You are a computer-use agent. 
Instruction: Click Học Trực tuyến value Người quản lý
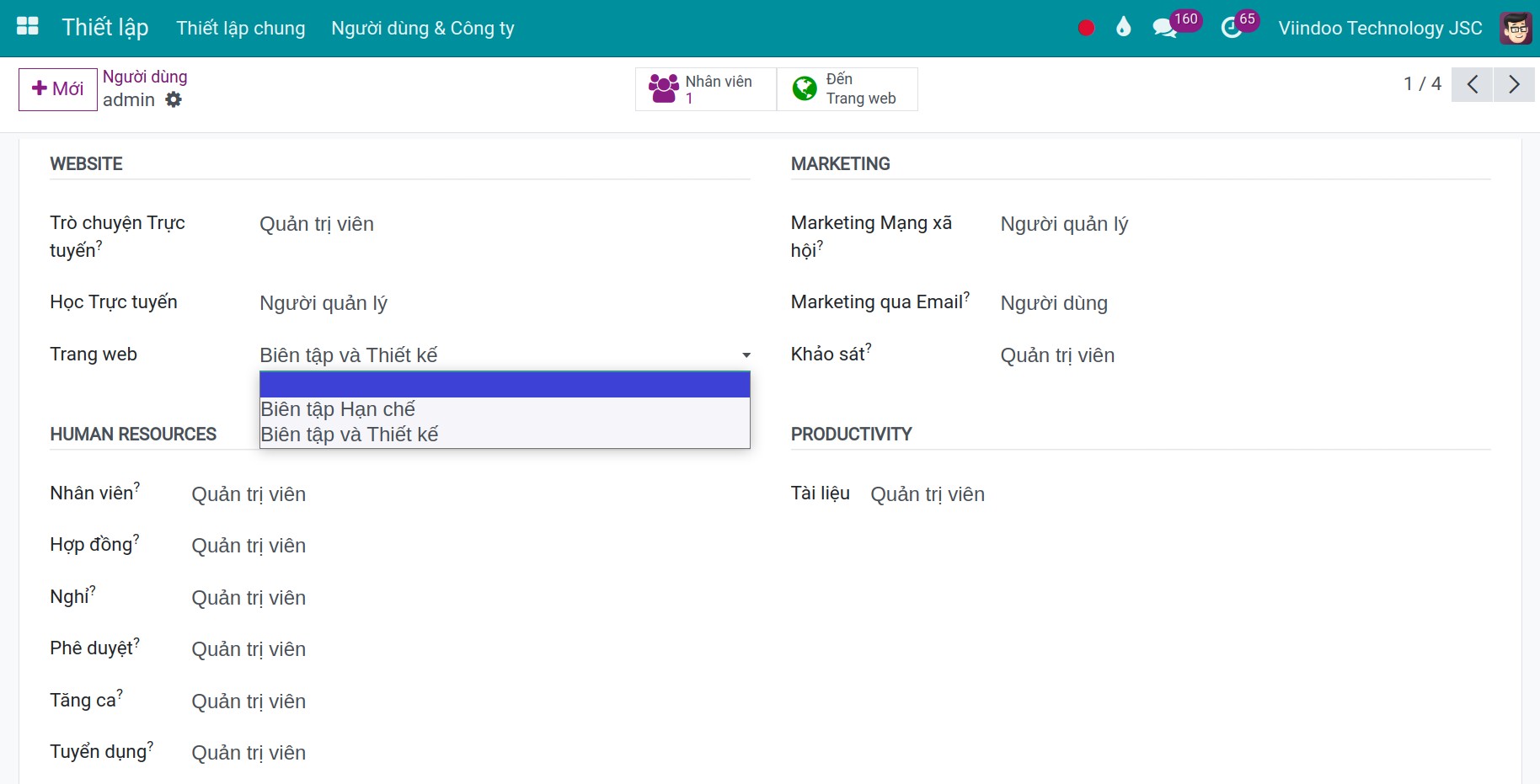coord(324,303)
